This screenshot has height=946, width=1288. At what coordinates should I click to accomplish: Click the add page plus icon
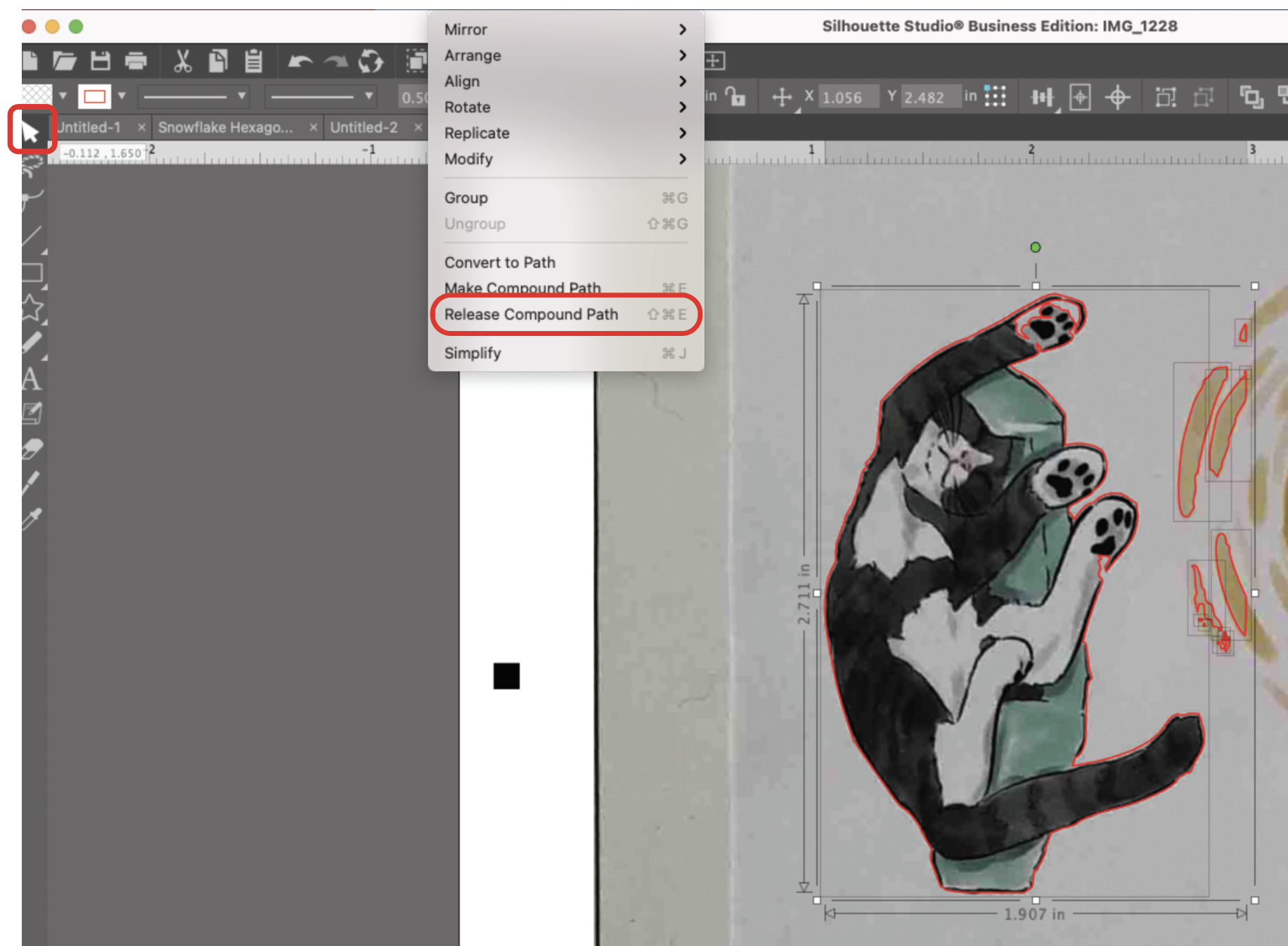[714, 60]
